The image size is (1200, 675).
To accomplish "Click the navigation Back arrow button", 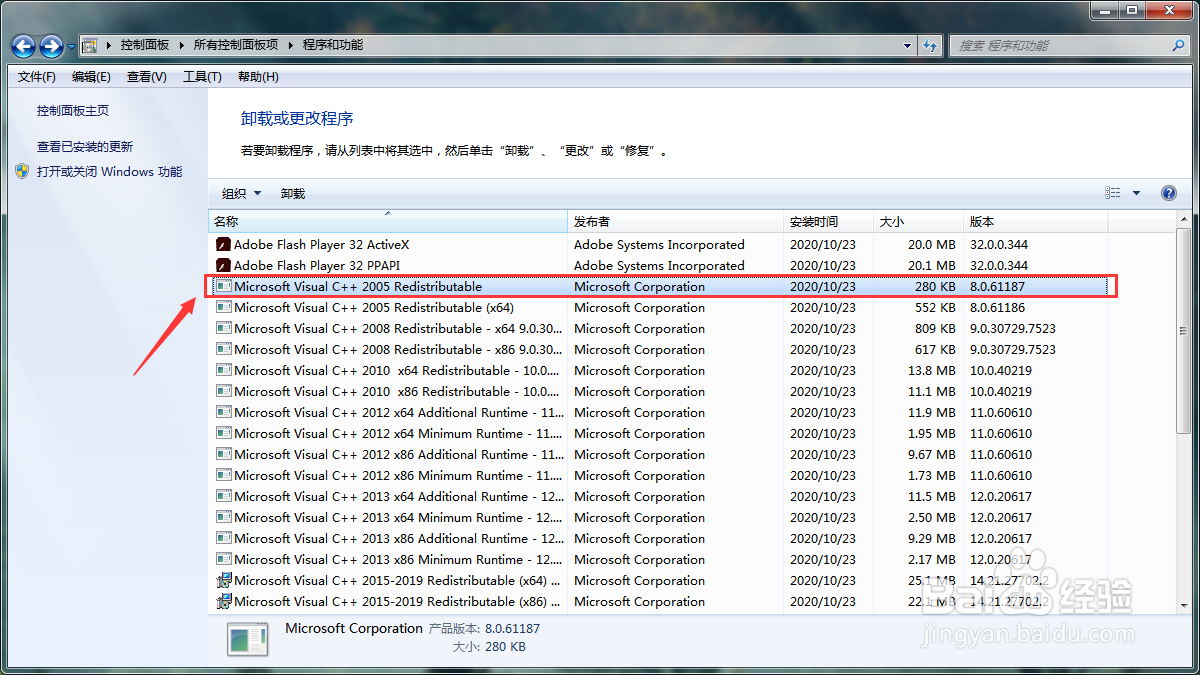I will pyautogui.click(x=22, y=45).
